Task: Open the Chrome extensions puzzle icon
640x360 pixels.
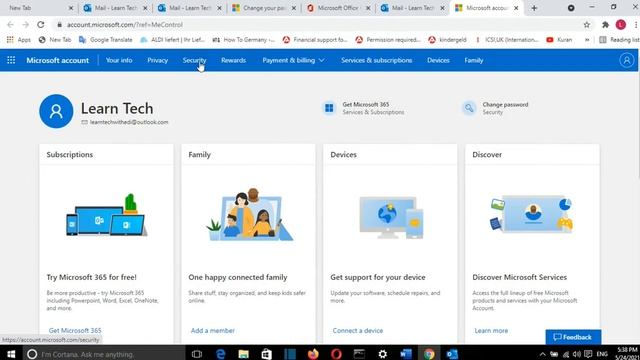Action: click(x=605, y=24)
